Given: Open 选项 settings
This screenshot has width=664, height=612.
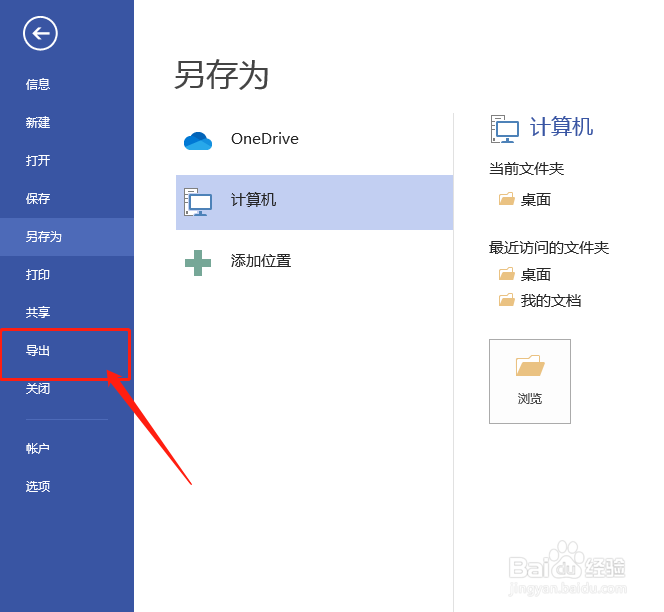Looking at the screenshot, I should 38,486.
